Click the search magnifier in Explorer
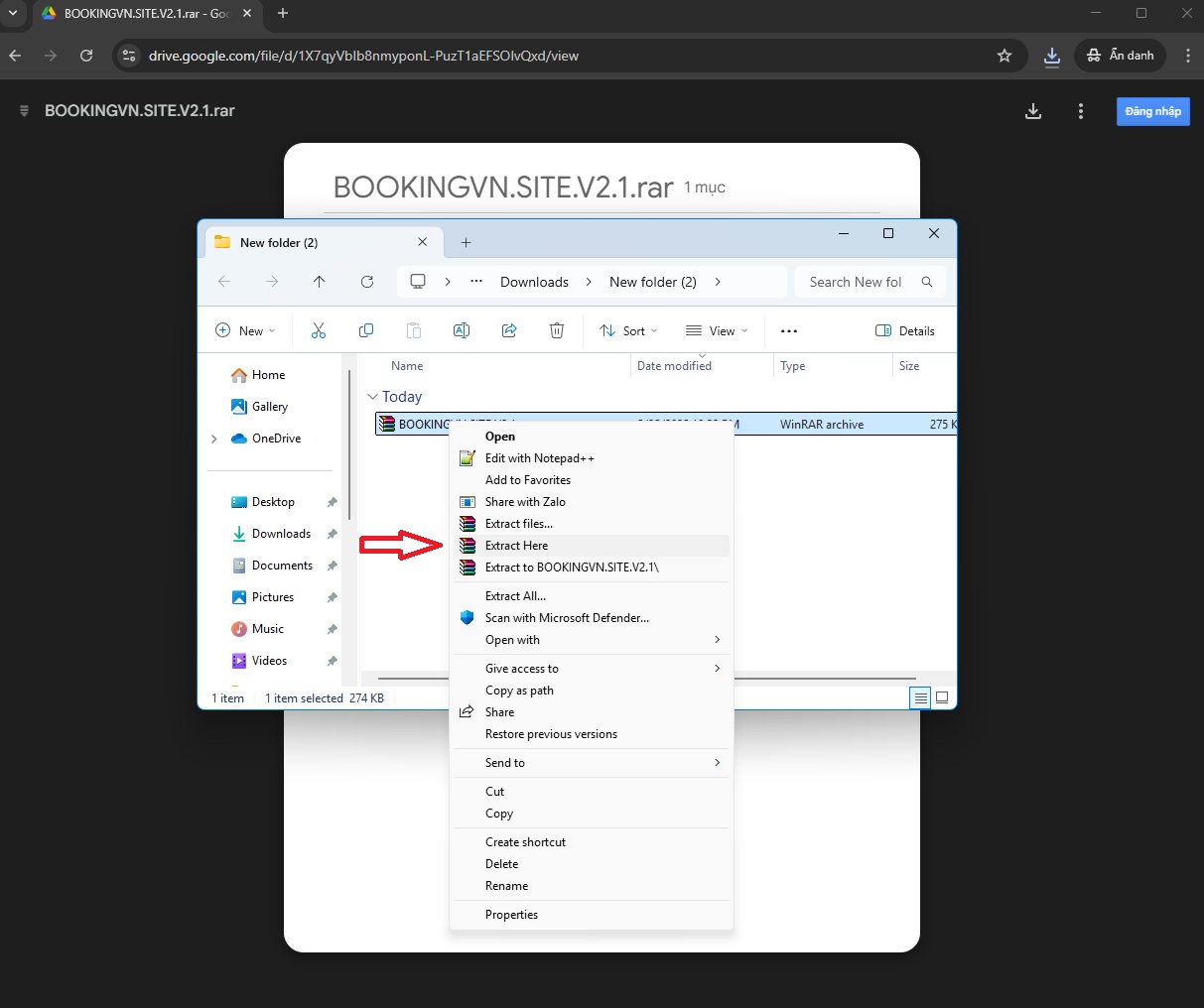The width and height of the screenshot is (1204, 1008). 927,282
